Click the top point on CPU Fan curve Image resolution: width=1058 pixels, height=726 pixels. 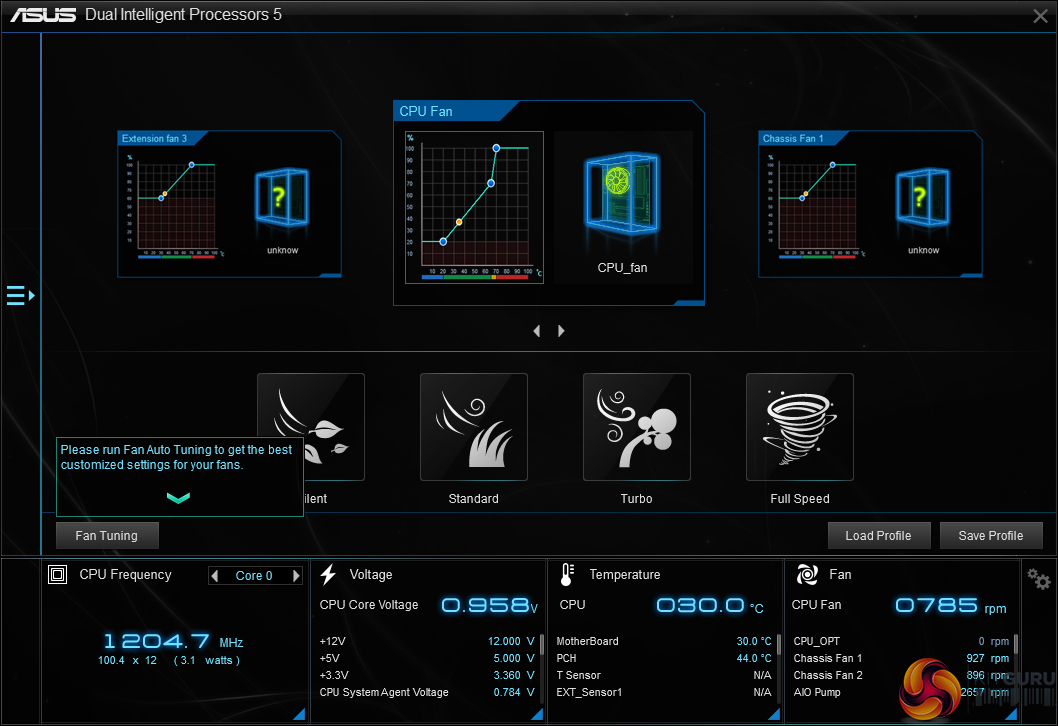(496, 148)
